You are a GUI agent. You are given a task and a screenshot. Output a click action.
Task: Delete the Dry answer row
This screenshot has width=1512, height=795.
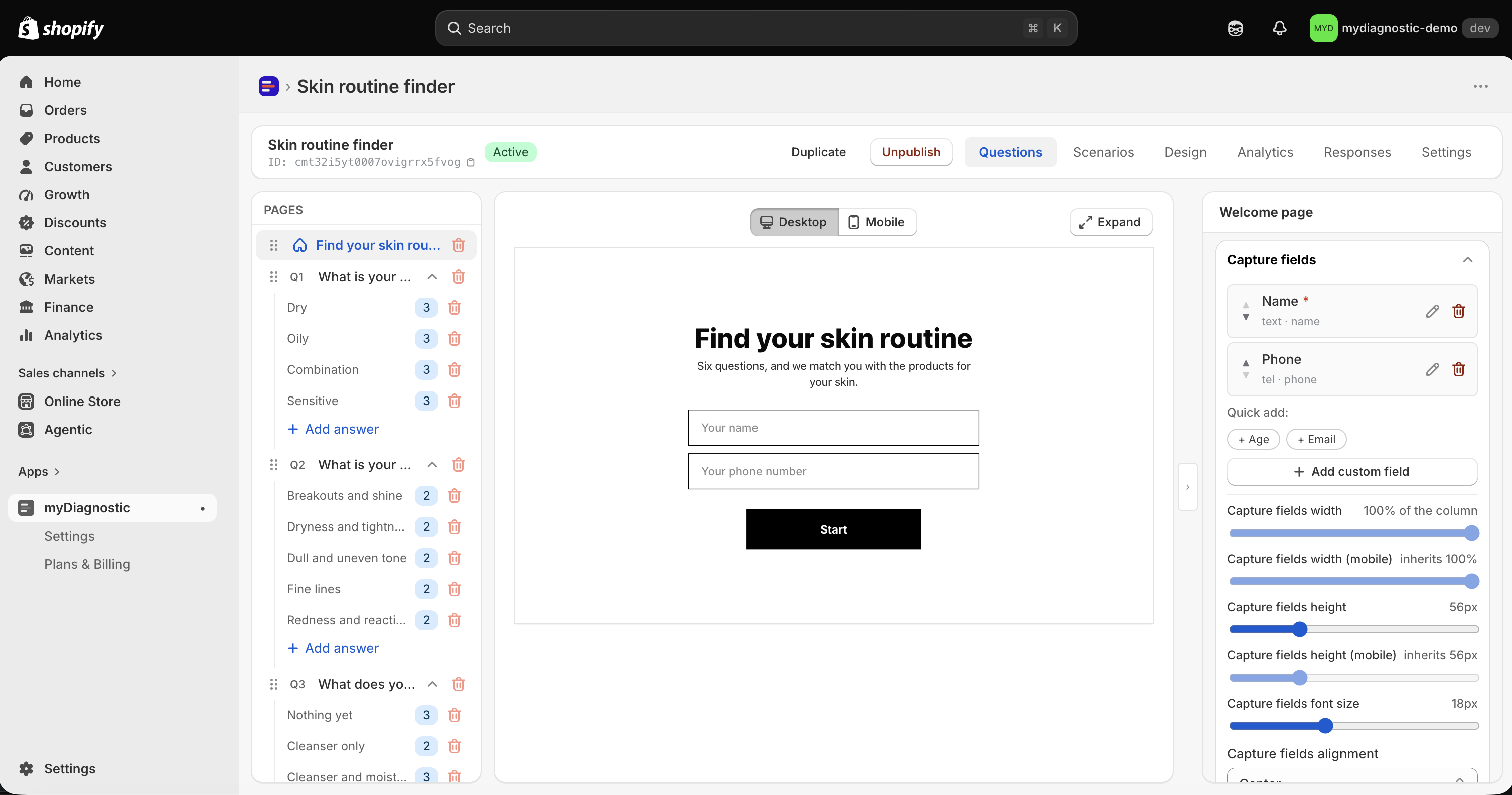click(455, 307)
